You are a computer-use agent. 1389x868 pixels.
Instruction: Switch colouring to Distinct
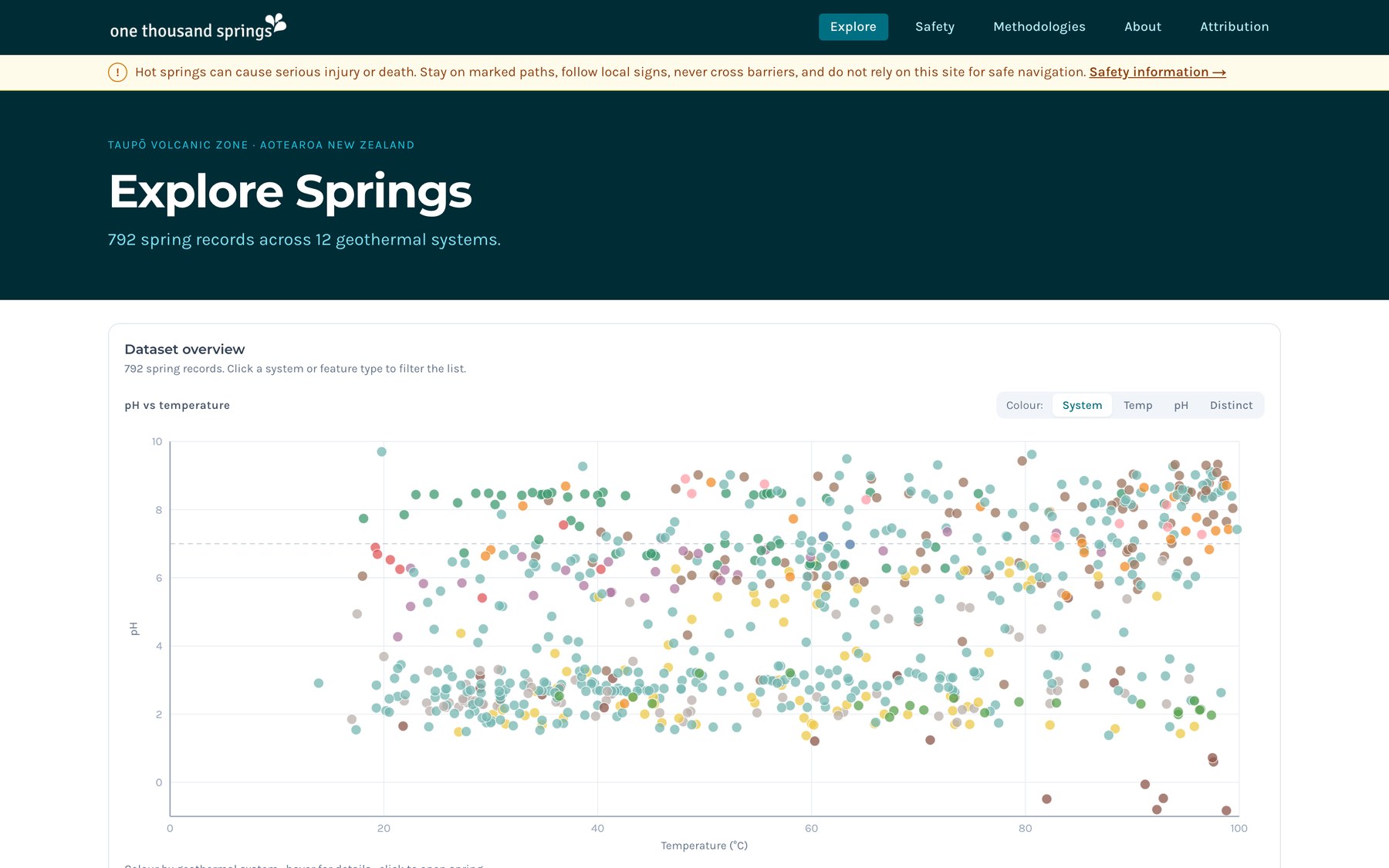(x=1231, y=405)
